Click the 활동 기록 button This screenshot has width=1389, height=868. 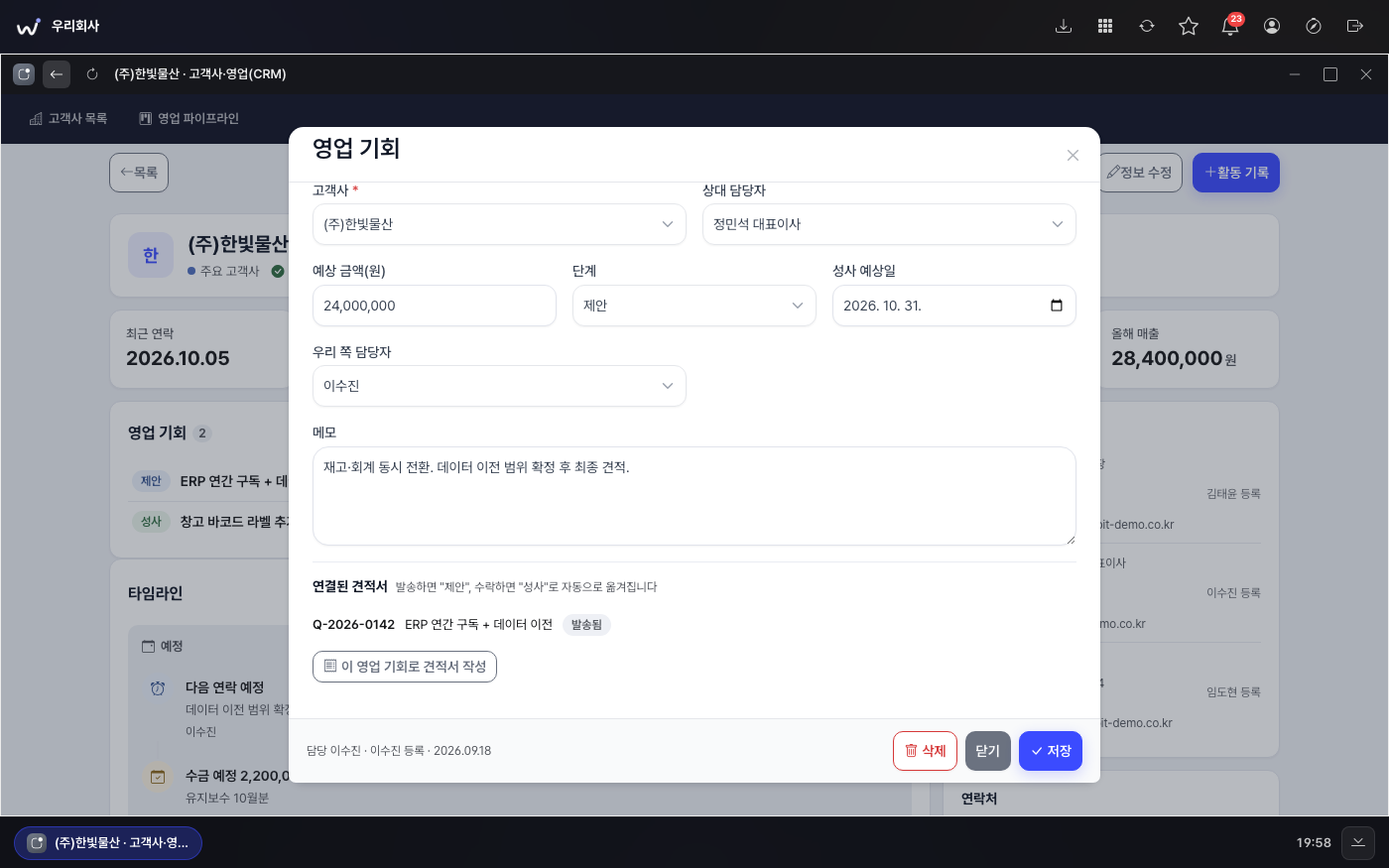point(1236,173)
